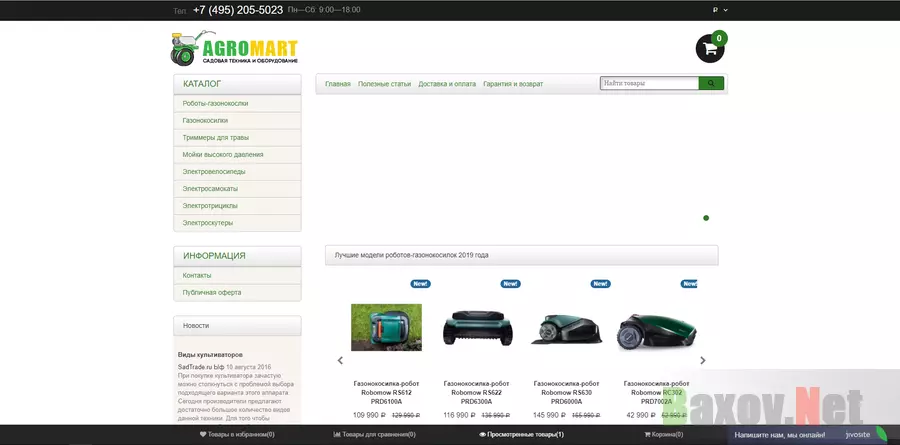Click Robomow RS622 product thumbnail
This screenshot has width=900, height=445.
coord(478,327)
